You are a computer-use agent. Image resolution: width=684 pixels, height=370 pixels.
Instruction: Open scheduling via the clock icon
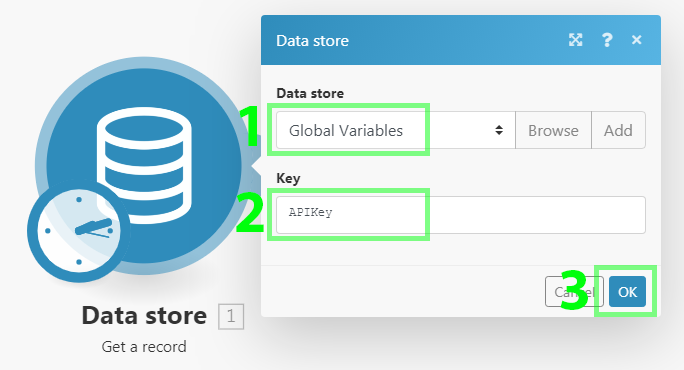tap(79, 230)
